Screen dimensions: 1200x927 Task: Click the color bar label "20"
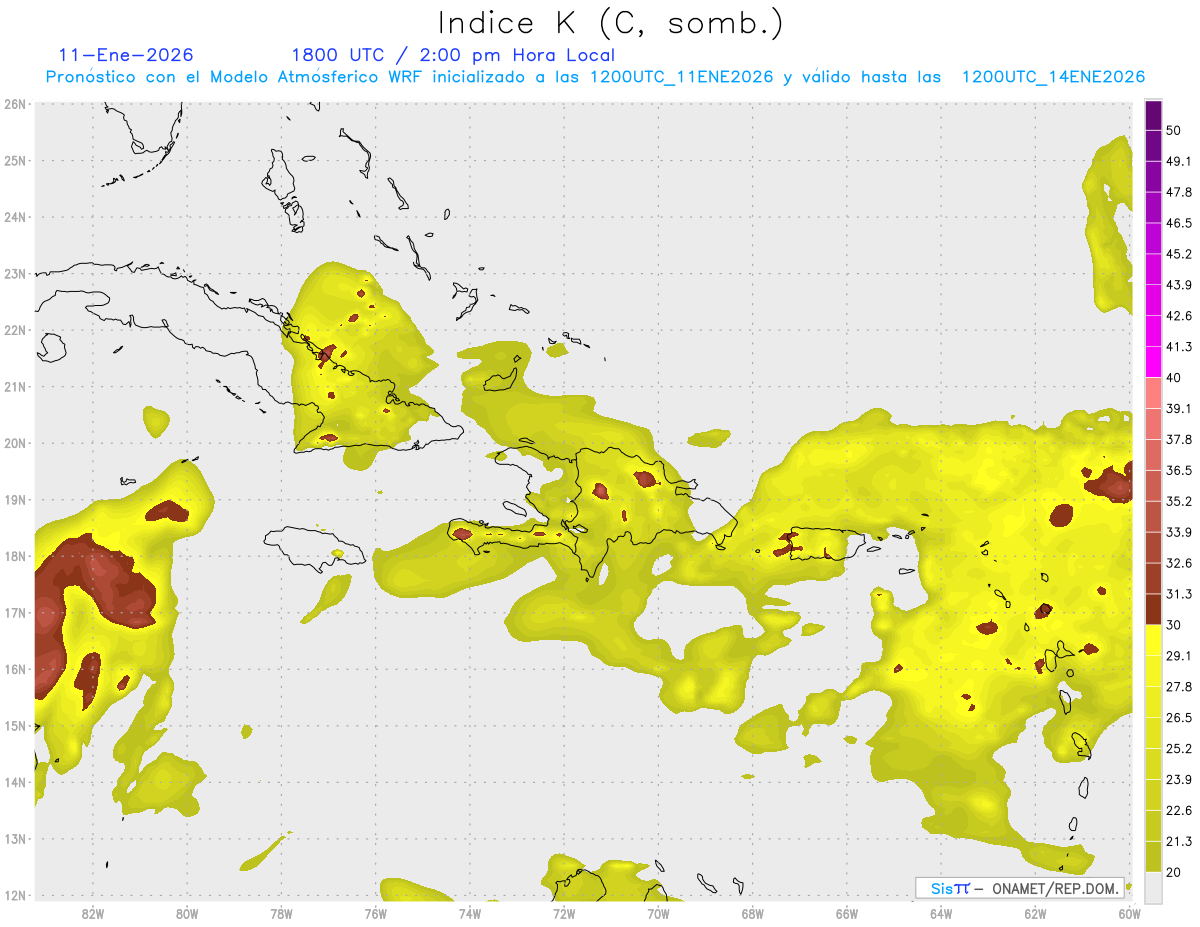[x=1175, y=873]
